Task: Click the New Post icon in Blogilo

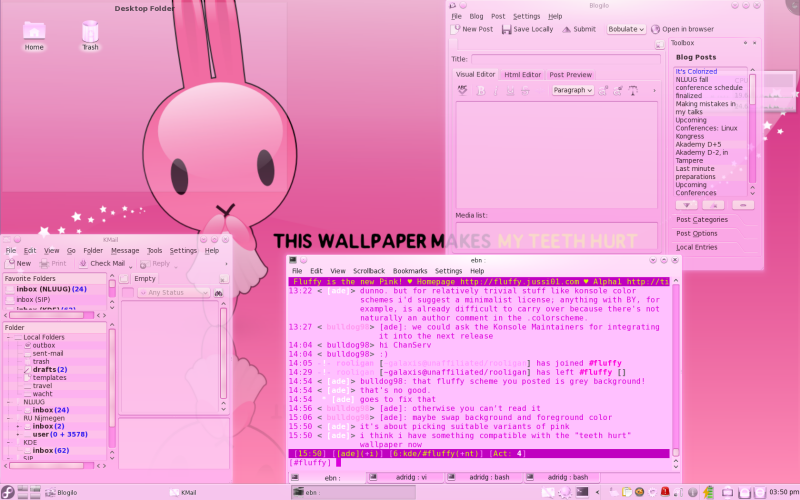Action: (x=455, y=30)
